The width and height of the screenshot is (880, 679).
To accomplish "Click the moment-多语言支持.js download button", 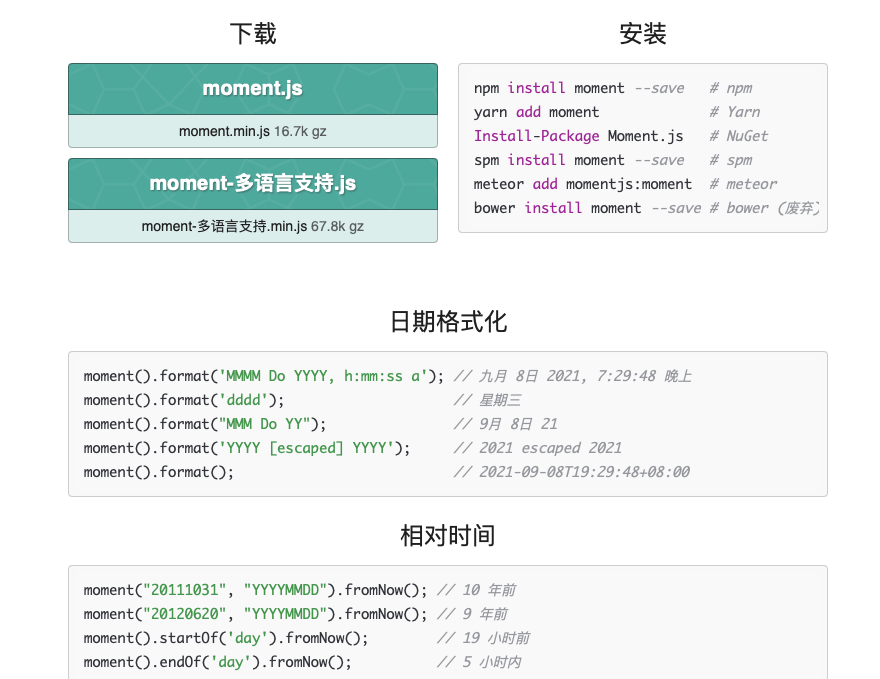I will click(253, 183).
